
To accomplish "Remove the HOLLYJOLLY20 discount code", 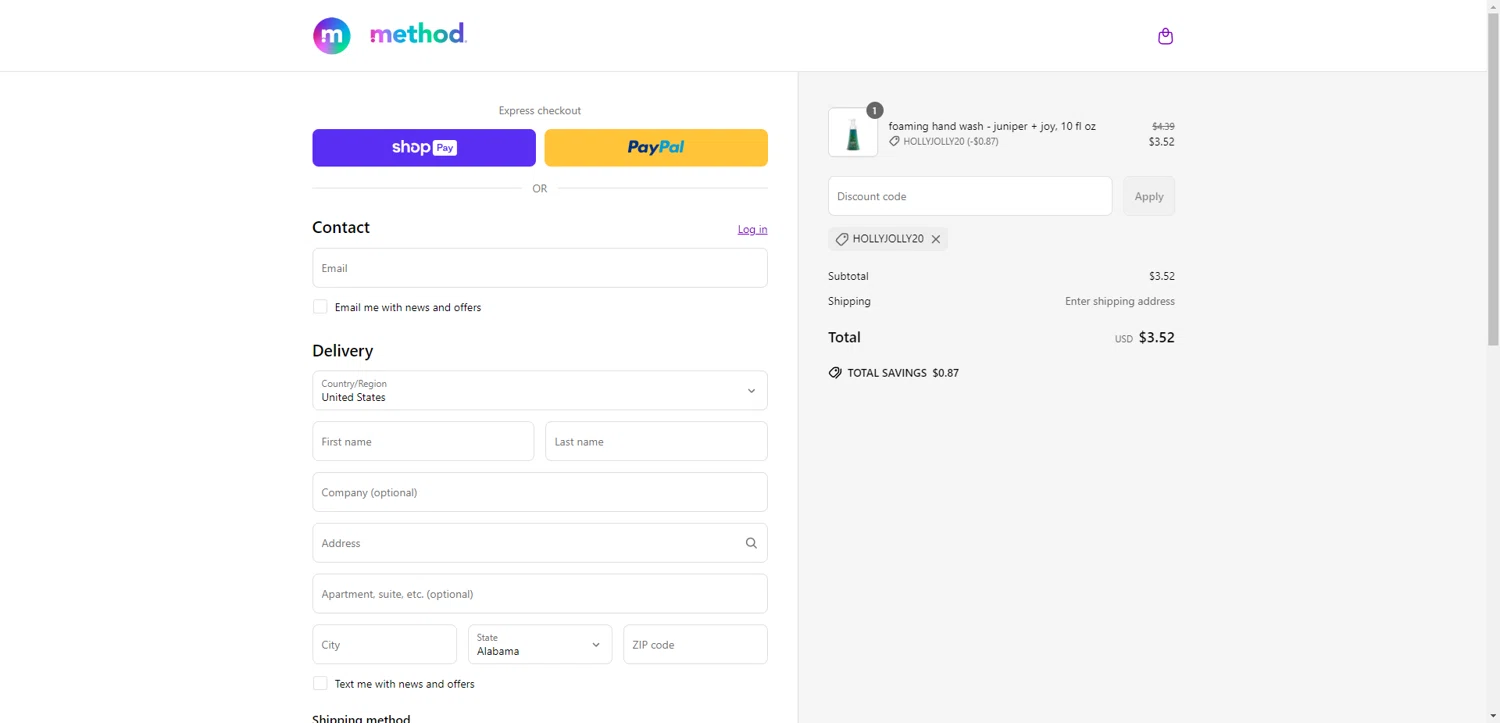I will pos(936,239).
